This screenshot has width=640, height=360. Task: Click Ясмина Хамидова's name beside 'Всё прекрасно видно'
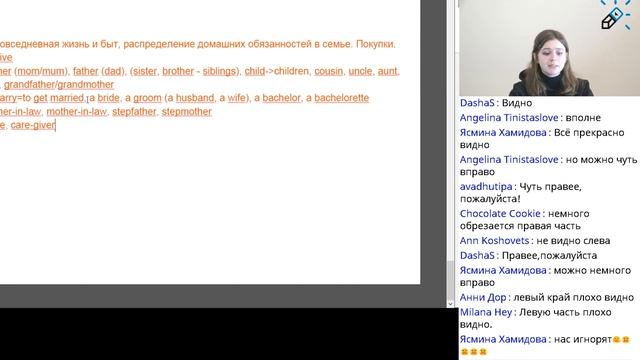point(503,133)
